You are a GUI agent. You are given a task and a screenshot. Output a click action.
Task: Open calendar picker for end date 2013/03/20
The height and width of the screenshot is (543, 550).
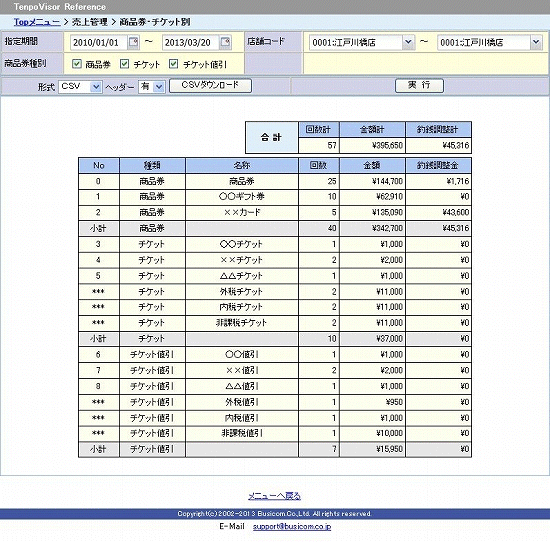coord(225,42)
